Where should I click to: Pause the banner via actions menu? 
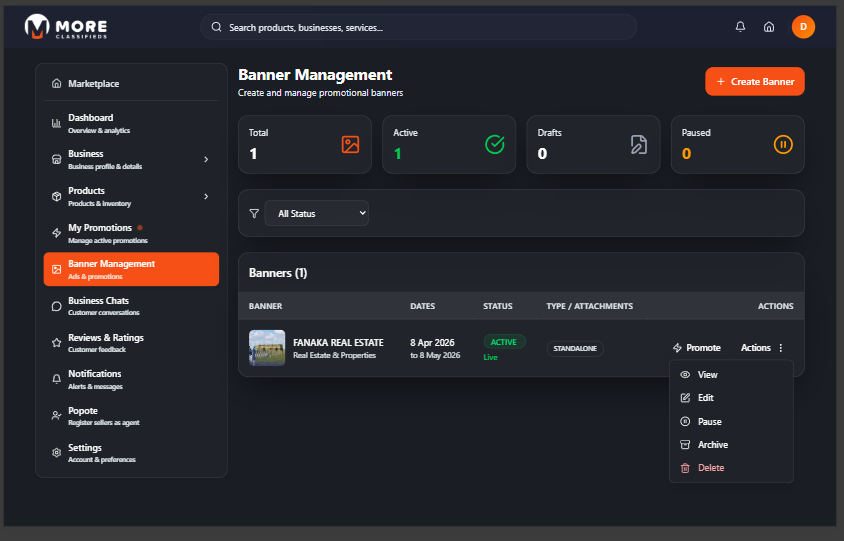point(709,422)
